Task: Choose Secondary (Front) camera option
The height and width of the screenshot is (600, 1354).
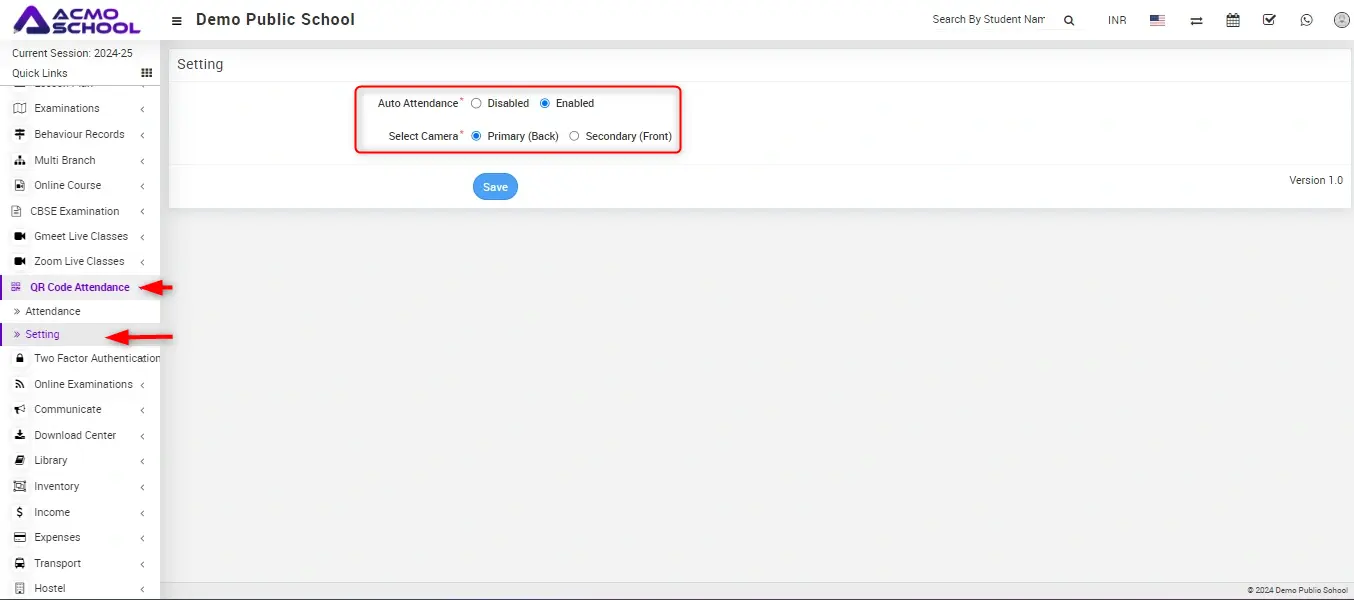Action: click(574, 136)
